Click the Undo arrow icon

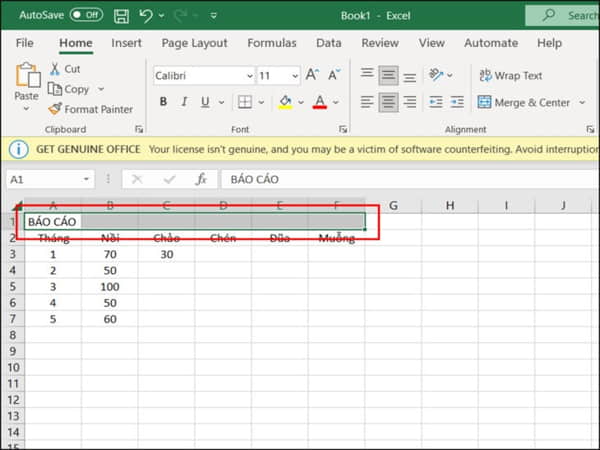point(146,15)
